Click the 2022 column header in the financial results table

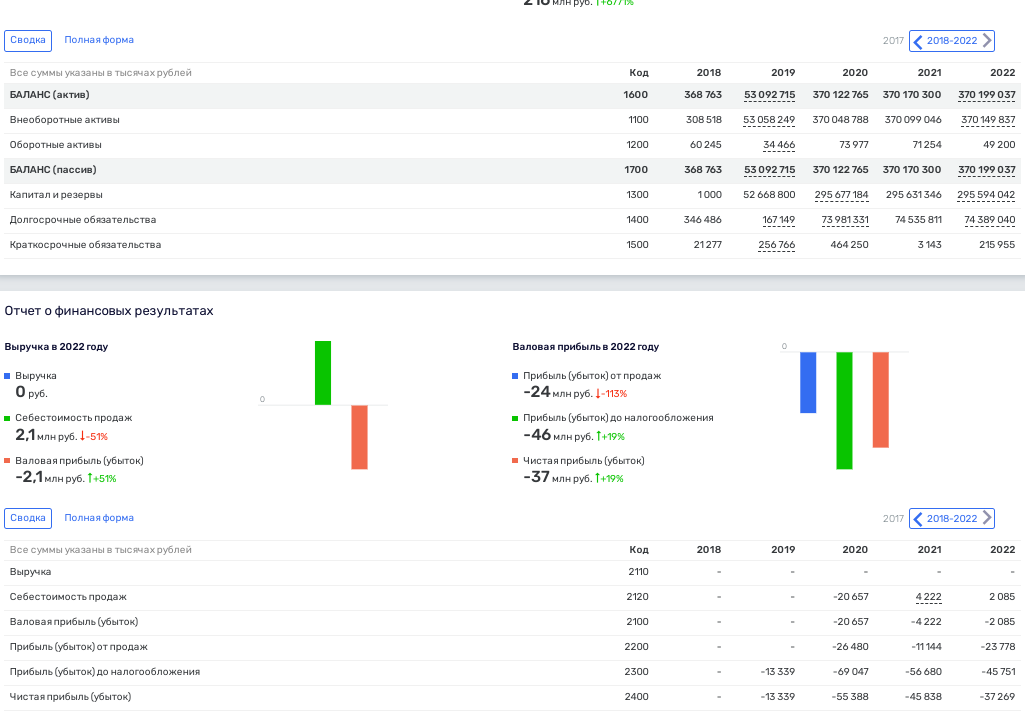(1003, 550)
